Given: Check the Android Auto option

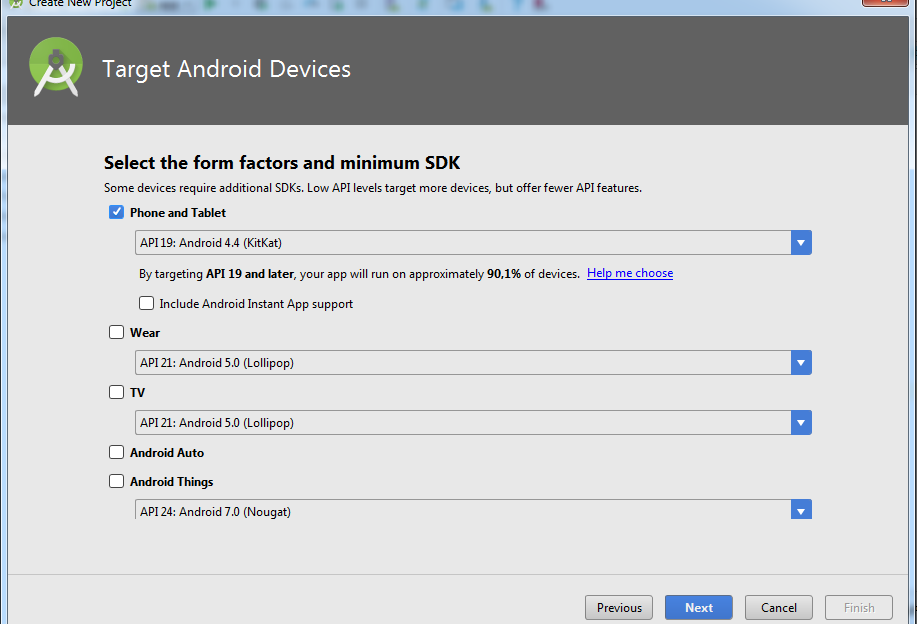Looking at the screenshot, I should coord(117,452).
